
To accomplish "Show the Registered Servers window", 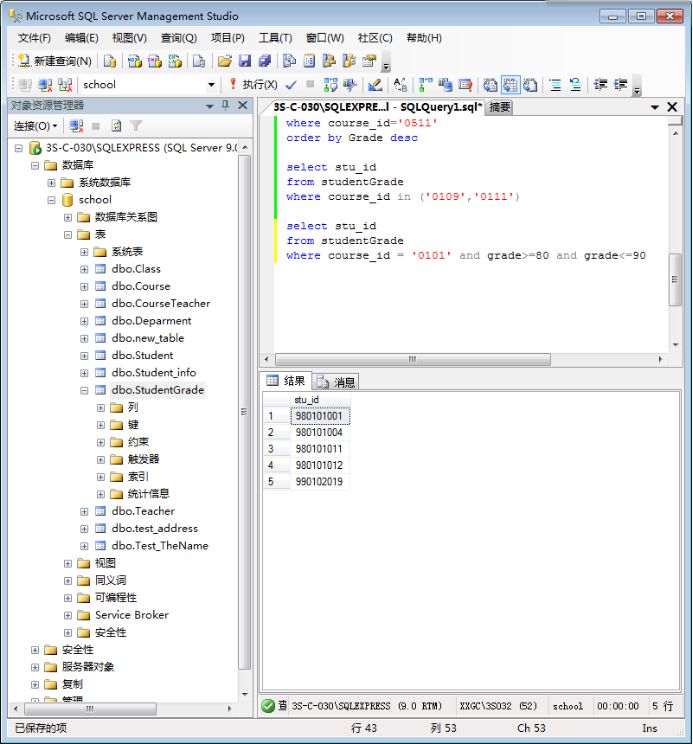I will tap(289, 61).
